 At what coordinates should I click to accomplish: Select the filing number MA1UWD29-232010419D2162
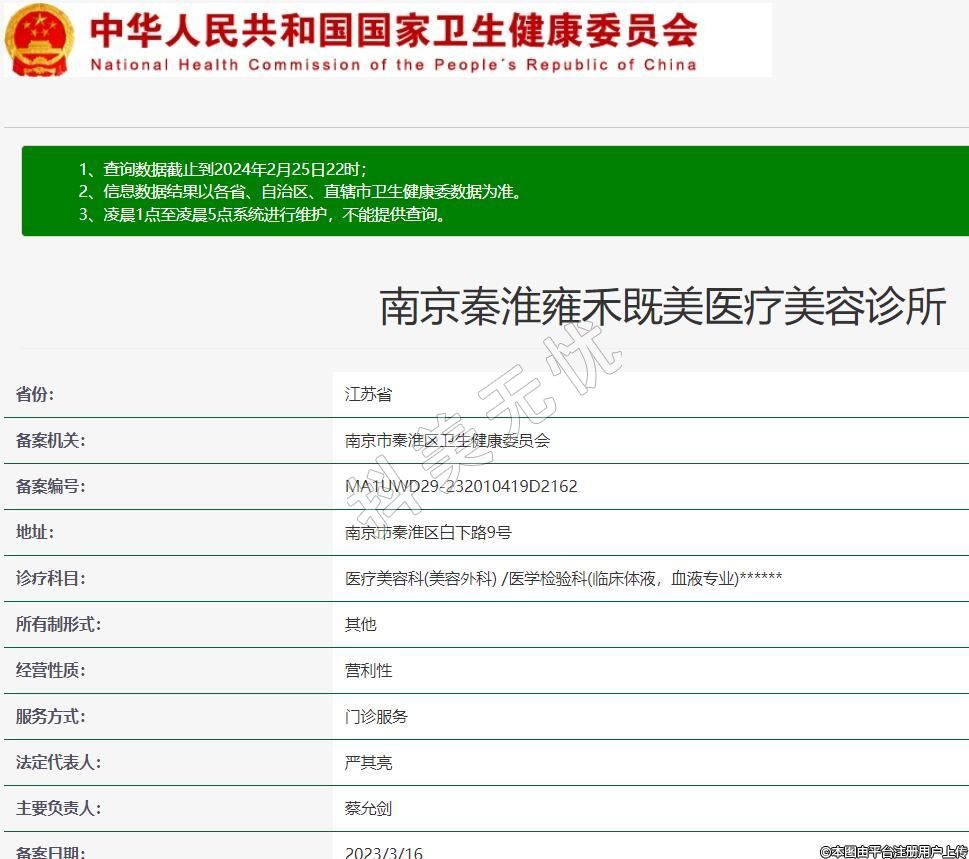tap(461, 486)
